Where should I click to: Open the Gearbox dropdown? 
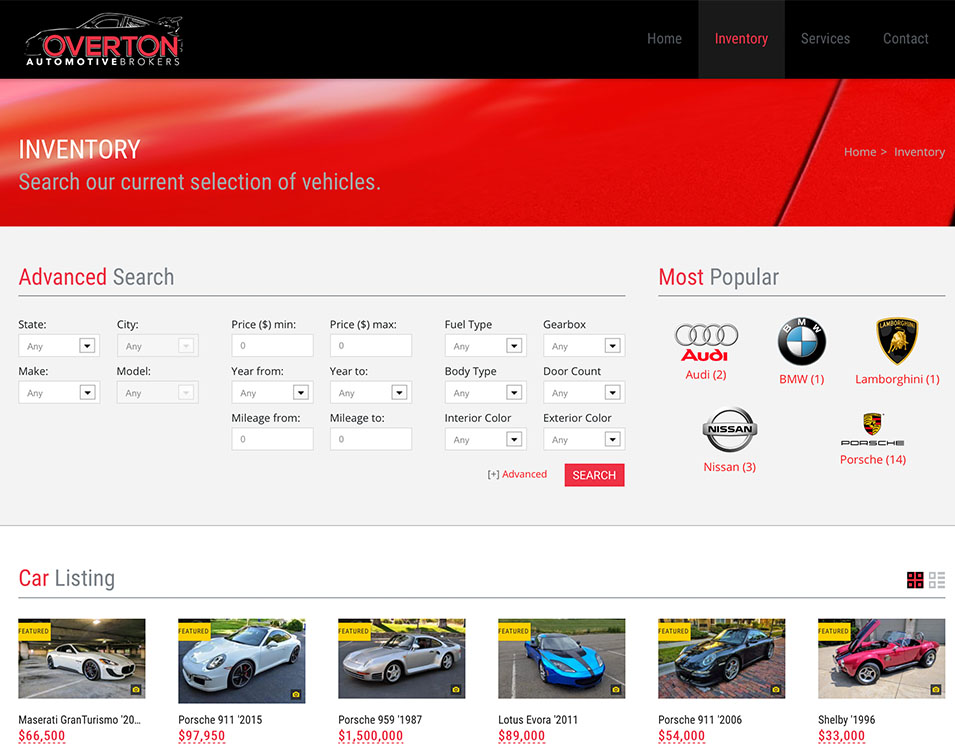pyautogui.click(x=584, y=346)
